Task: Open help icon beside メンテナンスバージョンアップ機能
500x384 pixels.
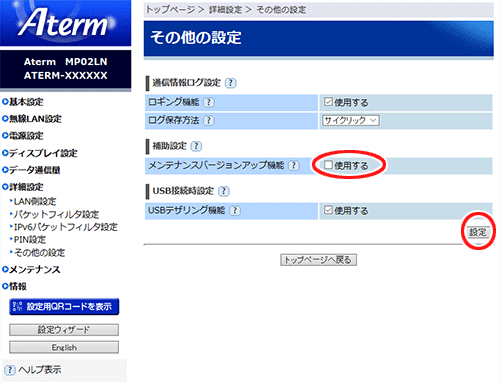Action: click(294, 165)
